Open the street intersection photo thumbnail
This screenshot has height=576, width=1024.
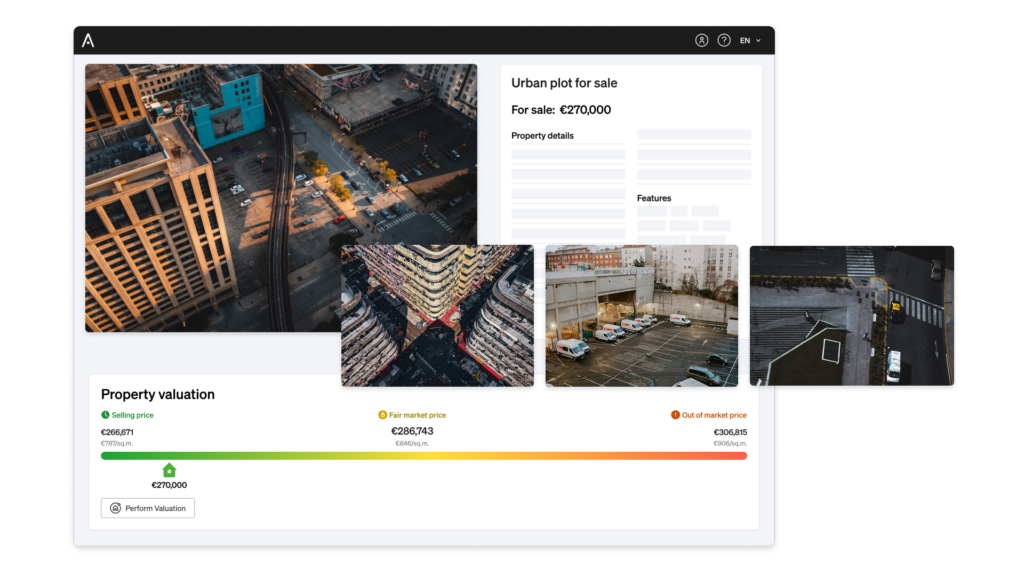(x=852, y=315)
